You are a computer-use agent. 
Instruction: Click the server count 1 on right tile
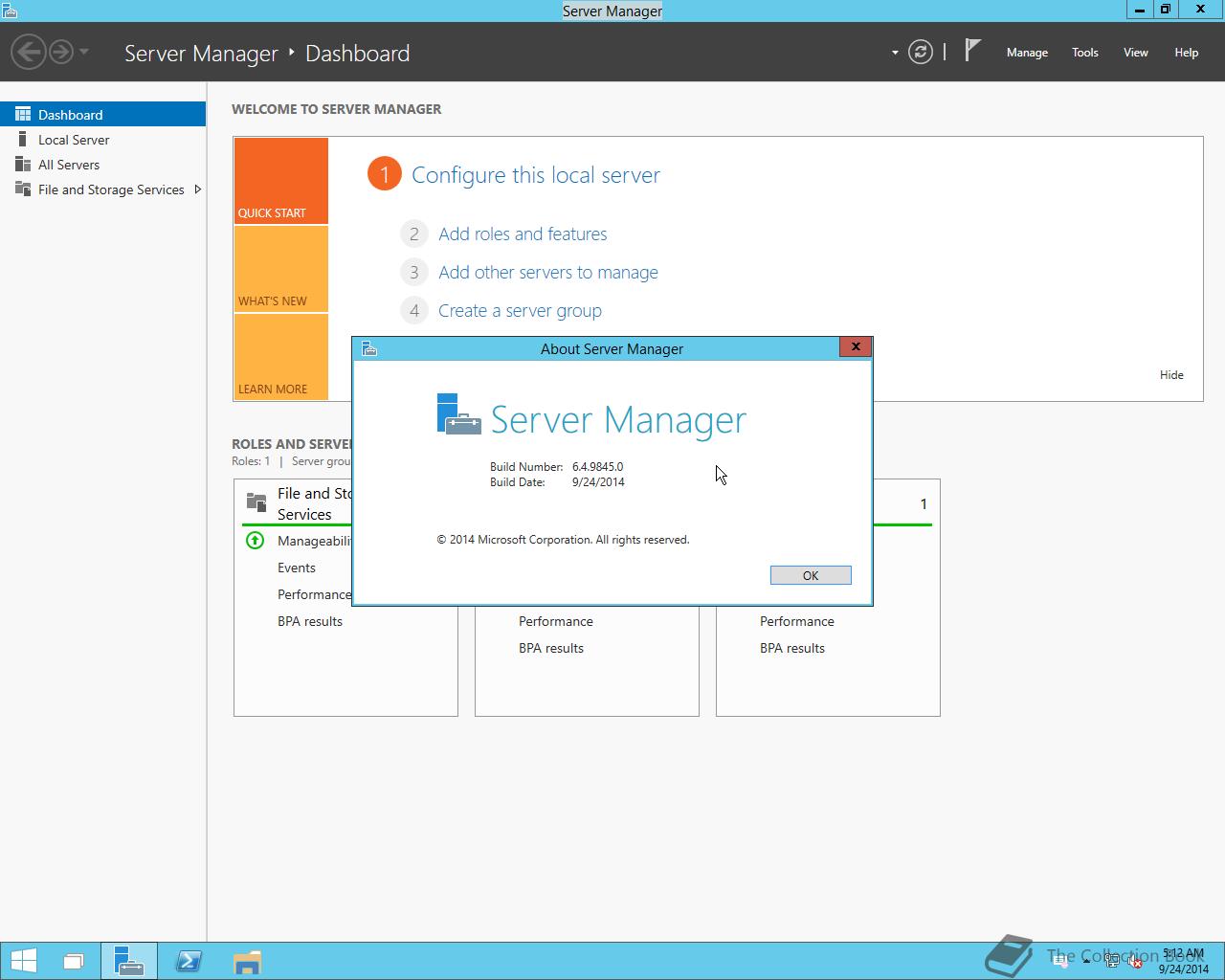pyautogui.click(x=924, y=503)
